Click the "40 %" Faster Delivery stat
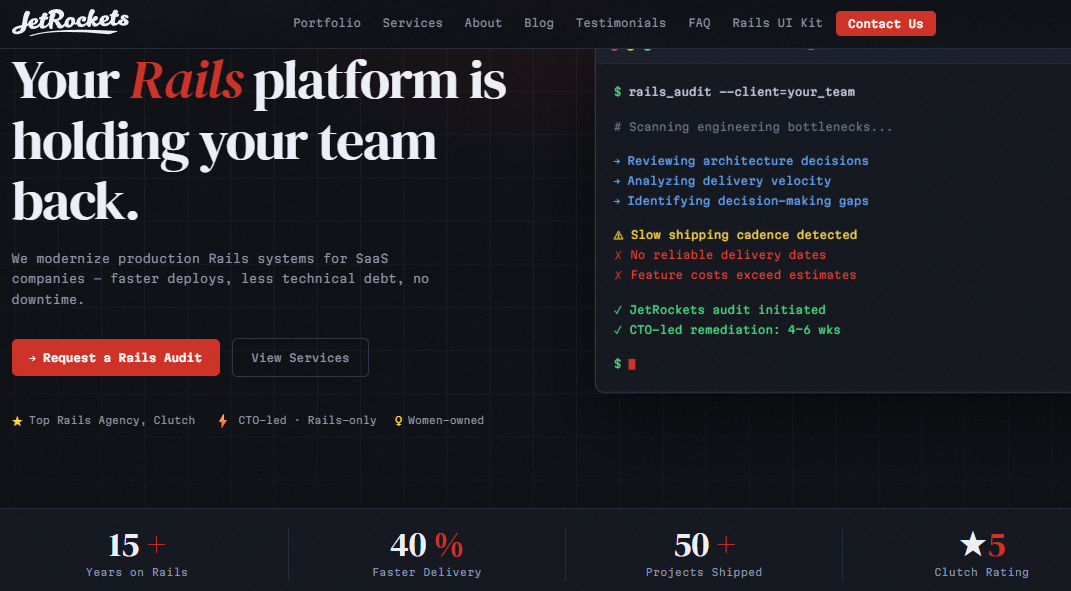The image size is (1071, 591). [427, 545]
